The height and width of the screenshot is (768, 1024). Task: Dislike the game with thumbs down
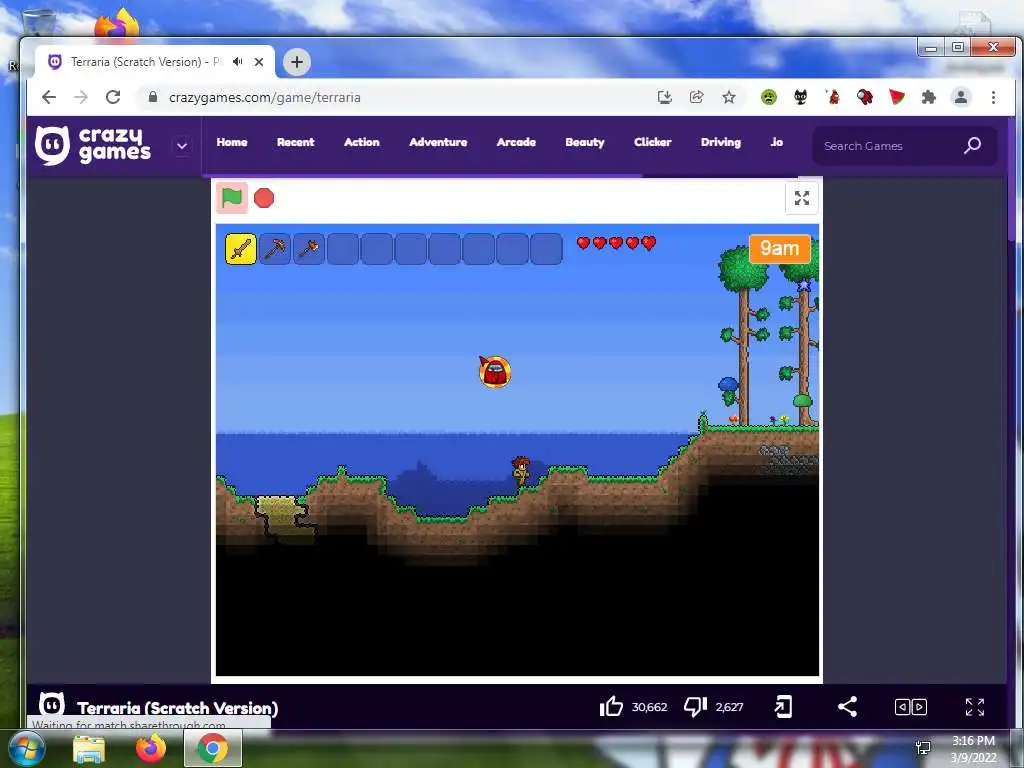click(x=696, y=707)
